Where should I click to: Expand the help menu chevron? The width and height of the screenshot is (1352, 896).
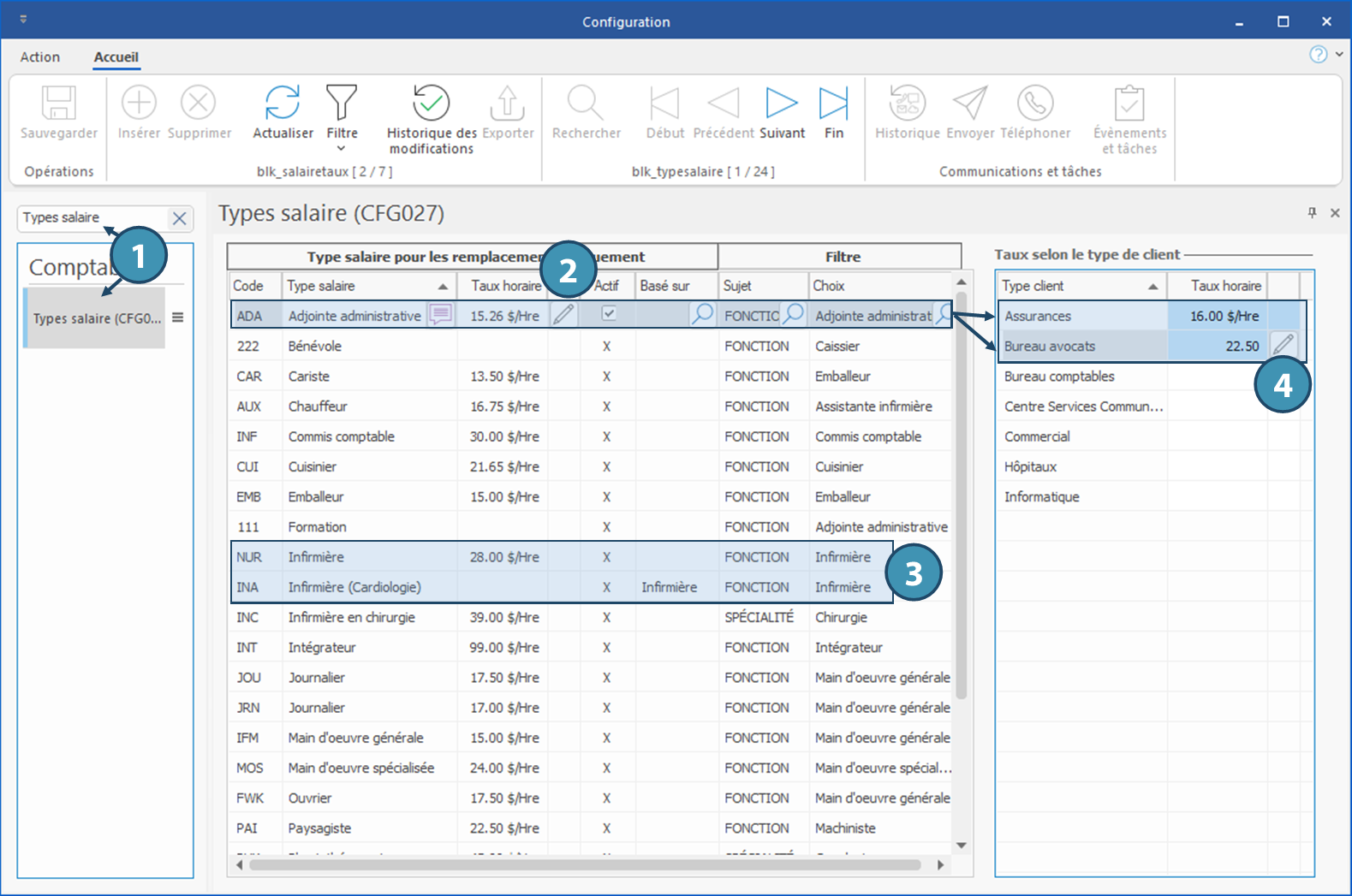point(1339,54)
